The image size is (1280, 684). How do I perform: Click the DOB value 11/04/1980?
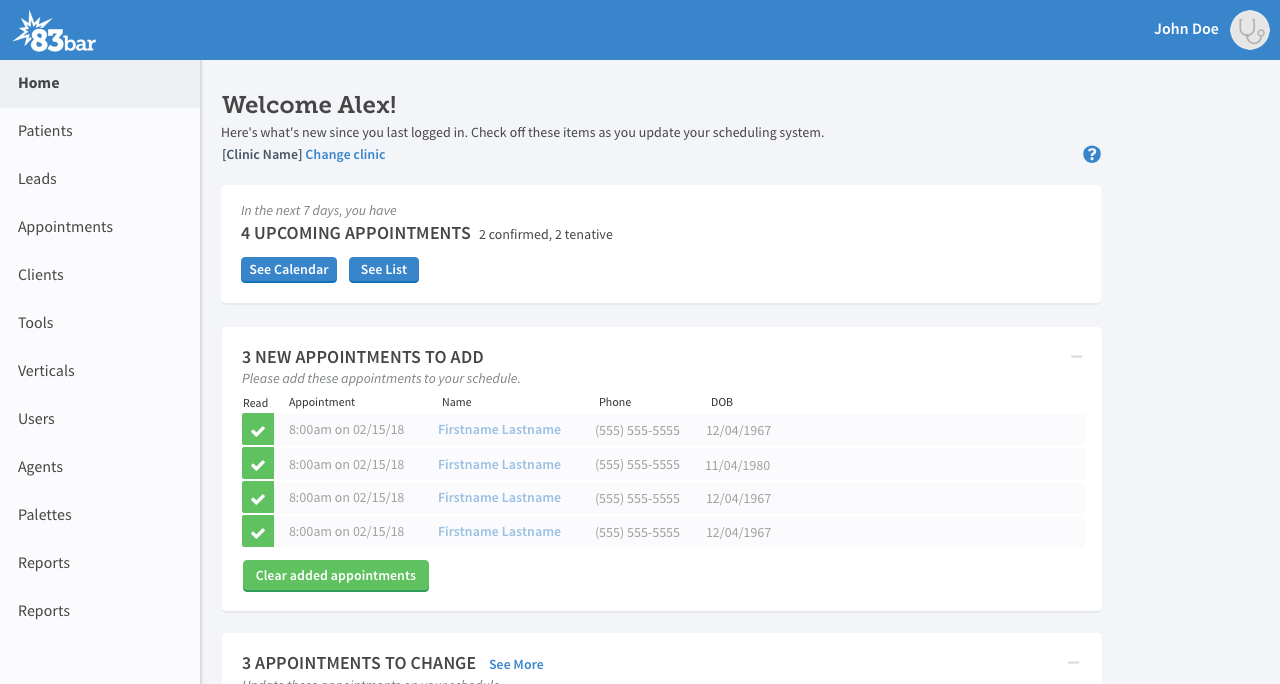[x=737, y=465]
